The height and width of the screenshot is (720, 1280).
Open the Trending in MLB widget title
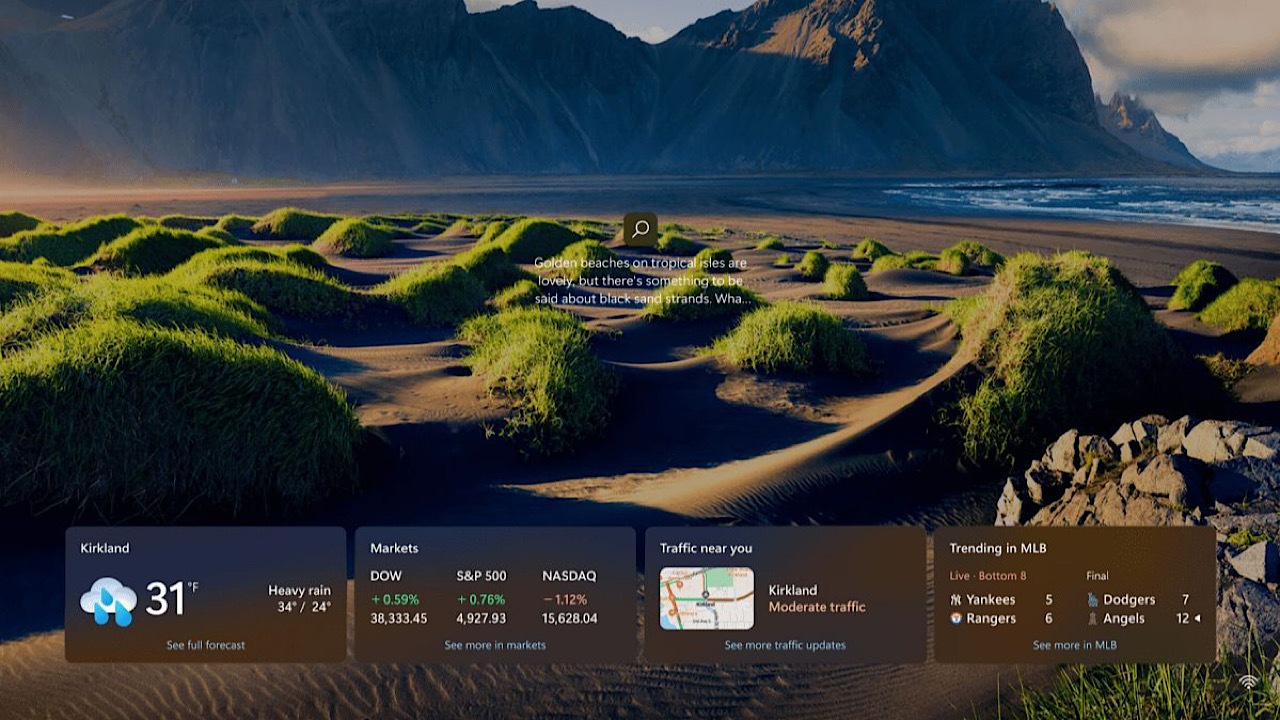pyautogui.click(x=998, y=548)
